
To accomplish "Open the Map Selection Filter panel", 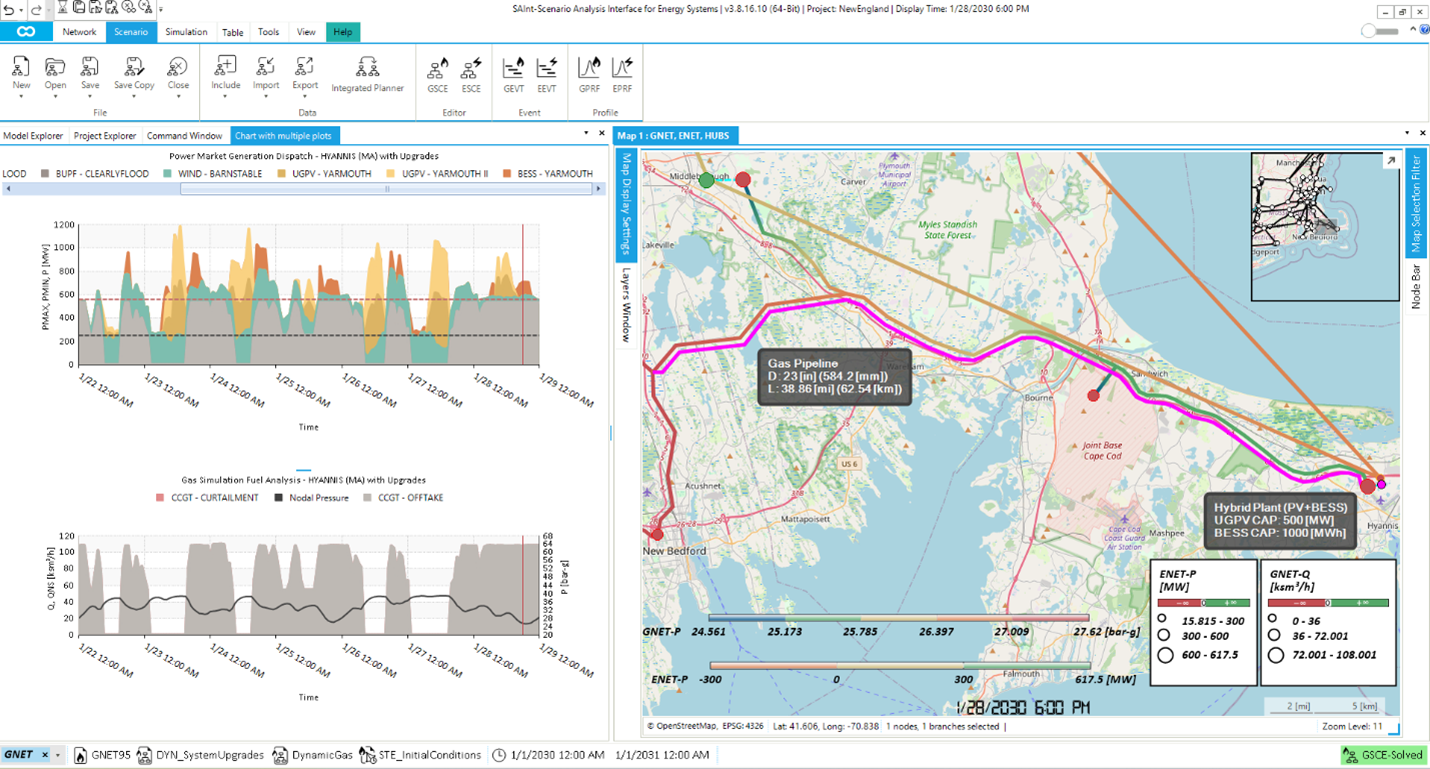I will tap(1415, 201).
